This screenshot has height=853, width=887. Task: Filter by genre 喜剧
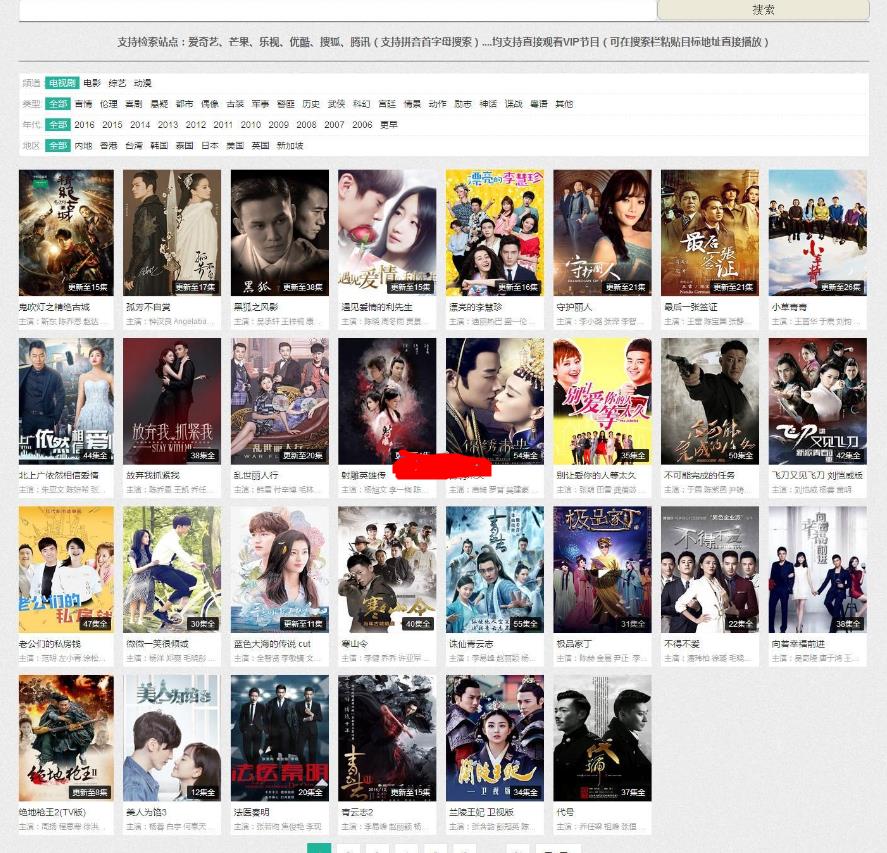pos(134,104)
